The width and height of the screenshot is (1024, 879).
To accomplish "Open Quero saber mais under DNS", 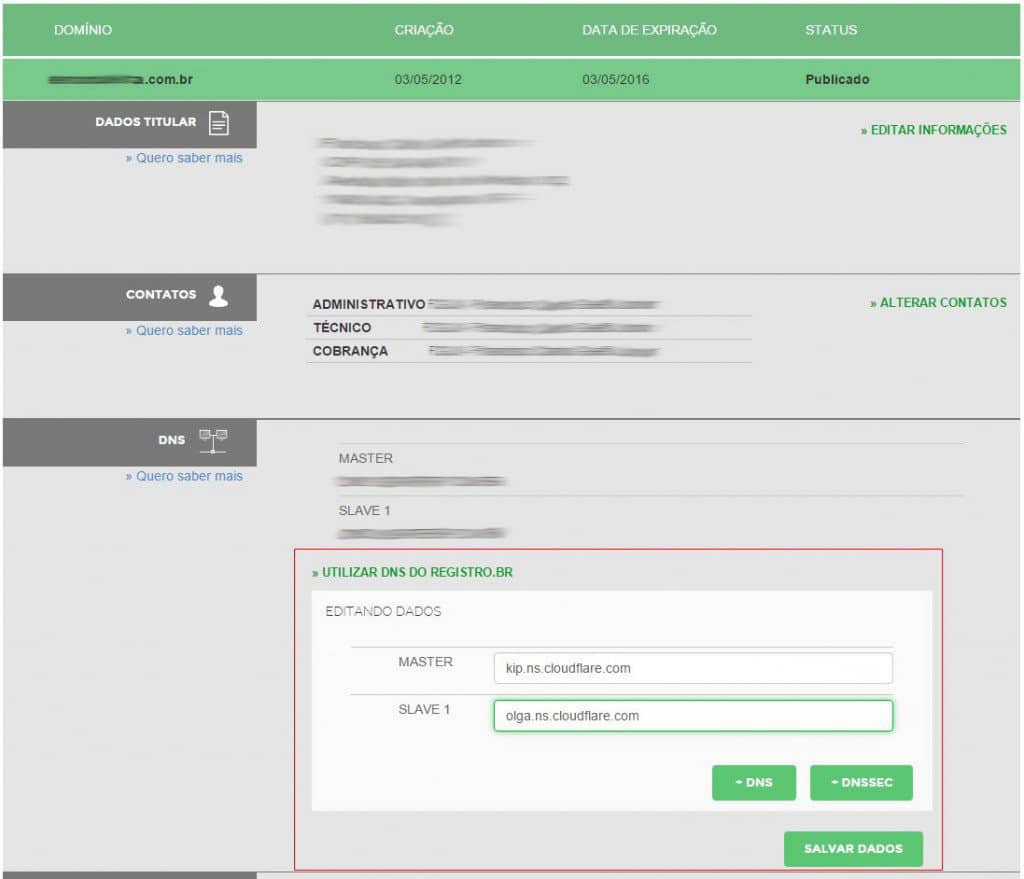I will [184, 476].
